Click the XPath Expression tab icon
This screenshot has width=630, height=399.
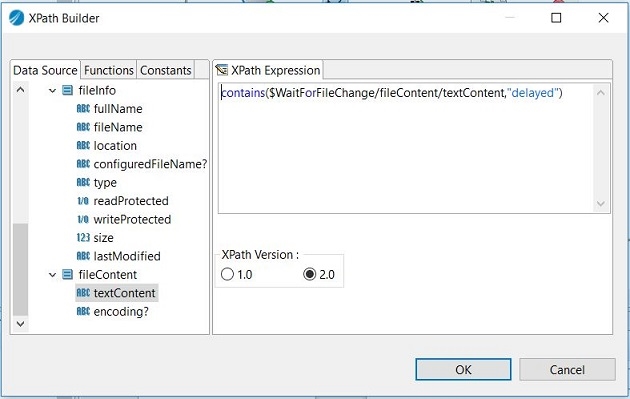point(222,70)
